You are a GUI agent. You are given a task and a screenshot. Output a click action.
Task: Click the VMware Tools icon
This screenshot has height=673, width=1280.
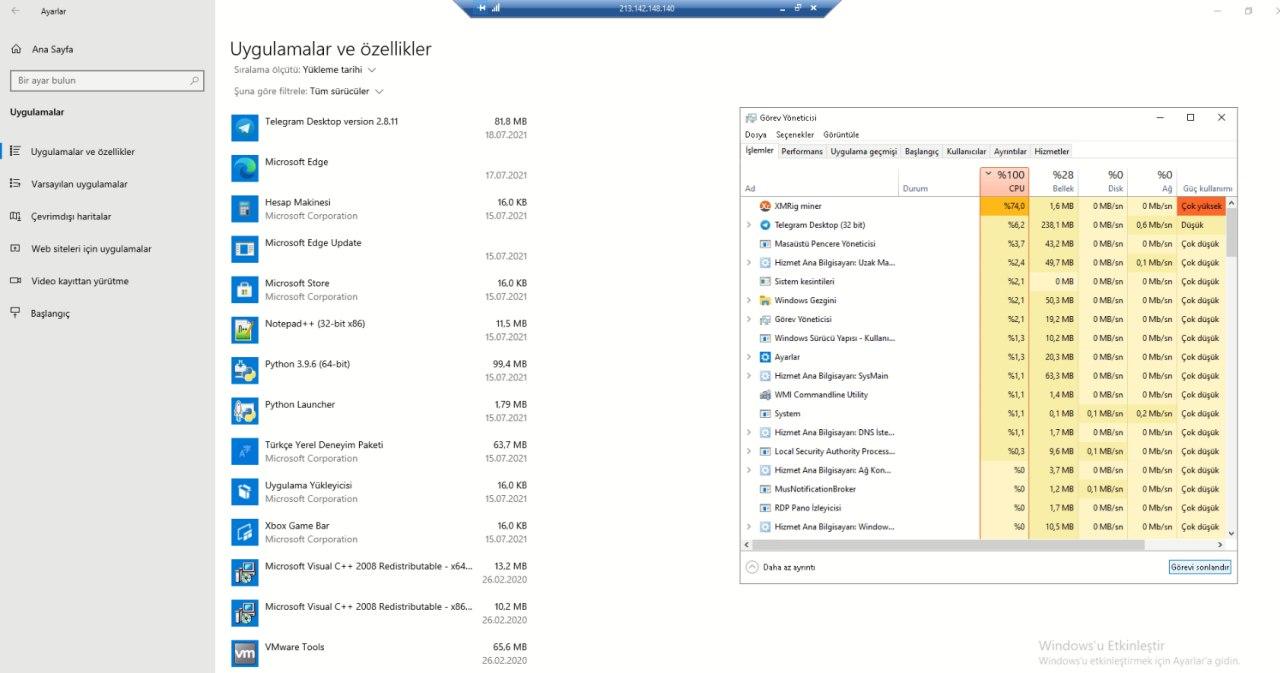tap(245, 654)
